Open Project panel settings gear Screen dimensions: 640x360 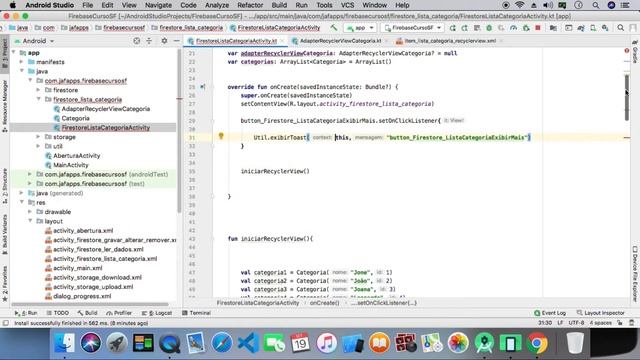164,41
